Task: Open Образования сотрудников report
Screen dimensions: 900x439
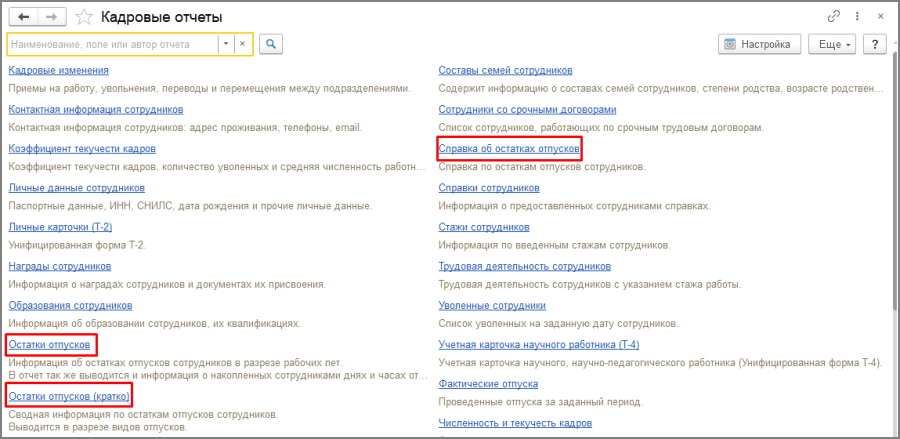Action: click(71, 305)
